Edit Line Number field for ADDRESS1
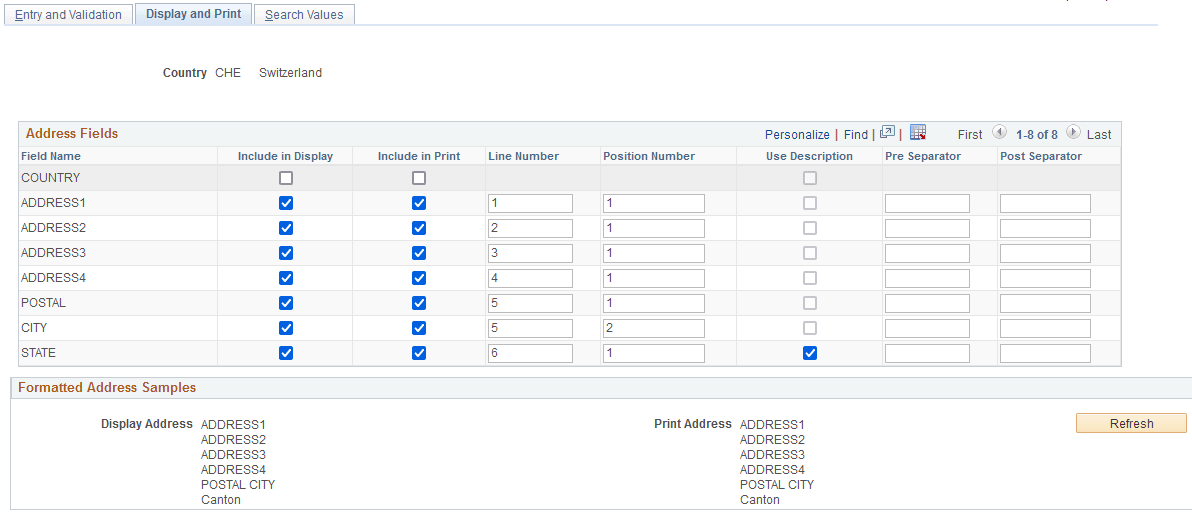This screenshot has height=514, width=1192. click(530, 203)
